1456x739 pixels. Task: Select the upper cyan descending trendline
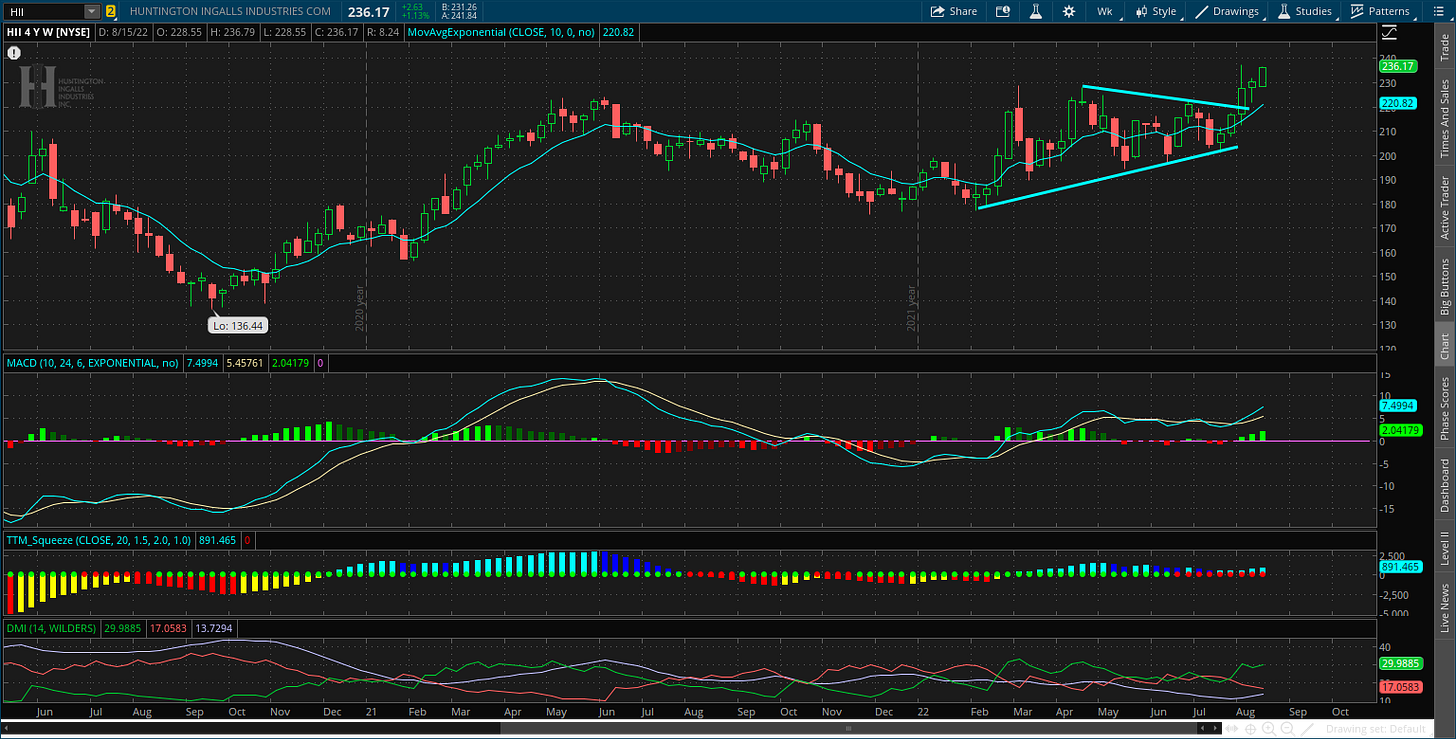(1165, 98)
